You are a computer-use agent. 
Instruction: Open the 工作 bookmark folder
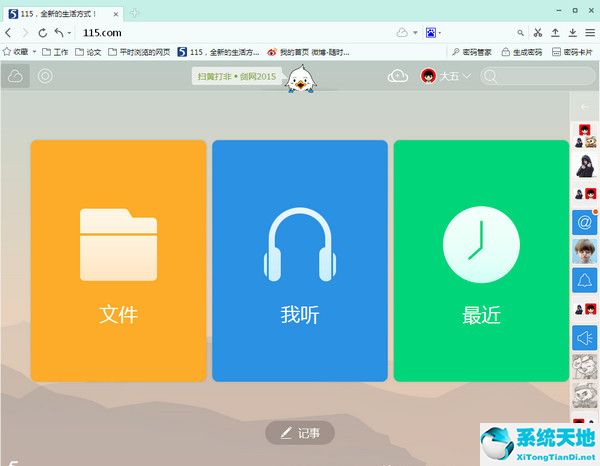coord(55,52)
